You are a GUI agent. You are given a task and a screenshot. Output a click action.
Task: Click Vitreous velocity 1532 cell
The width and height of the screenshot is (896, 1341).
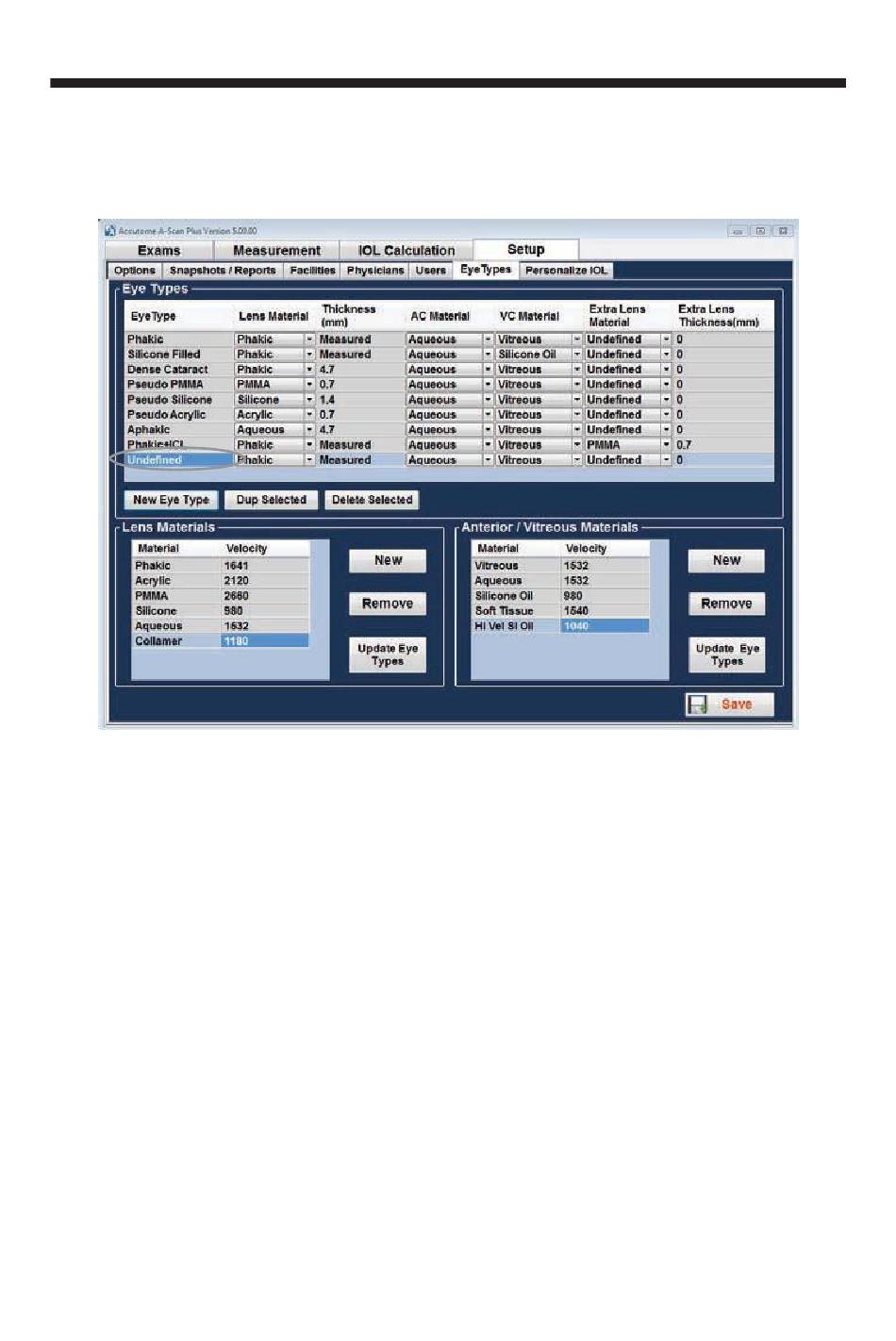pos(605,566)
